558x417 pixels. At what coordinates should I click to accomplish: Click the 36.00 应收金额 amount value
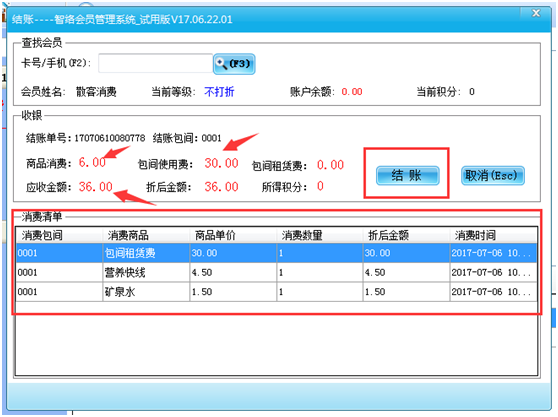tap(95, 187)
